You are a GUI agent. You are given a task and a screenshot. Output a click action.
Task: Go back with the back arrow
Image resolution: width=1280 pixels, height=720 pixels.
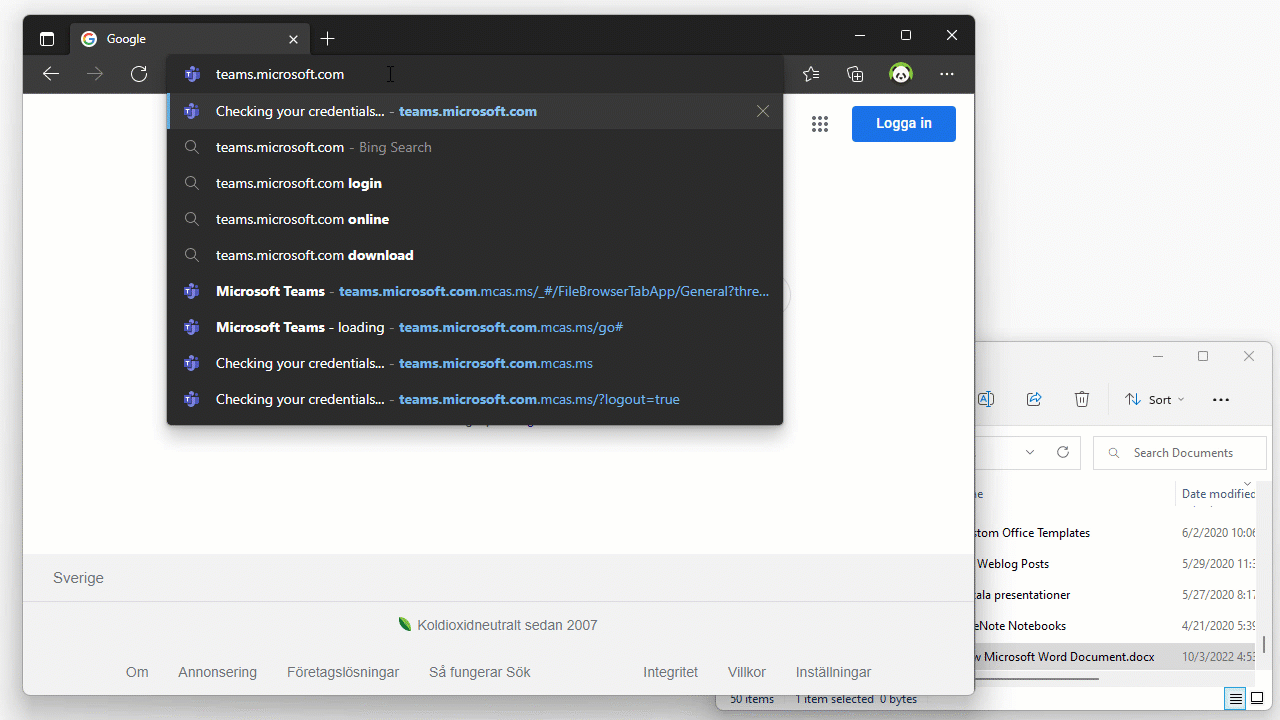[51, 74]
